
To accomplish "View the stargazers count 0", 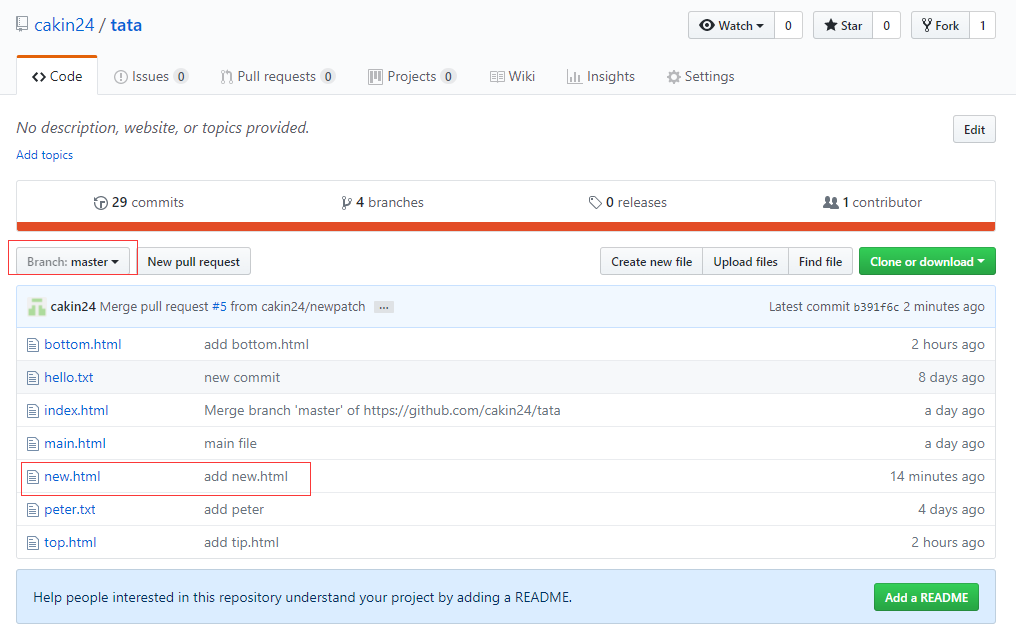I will pyautogui.click(x=886, y=25).
